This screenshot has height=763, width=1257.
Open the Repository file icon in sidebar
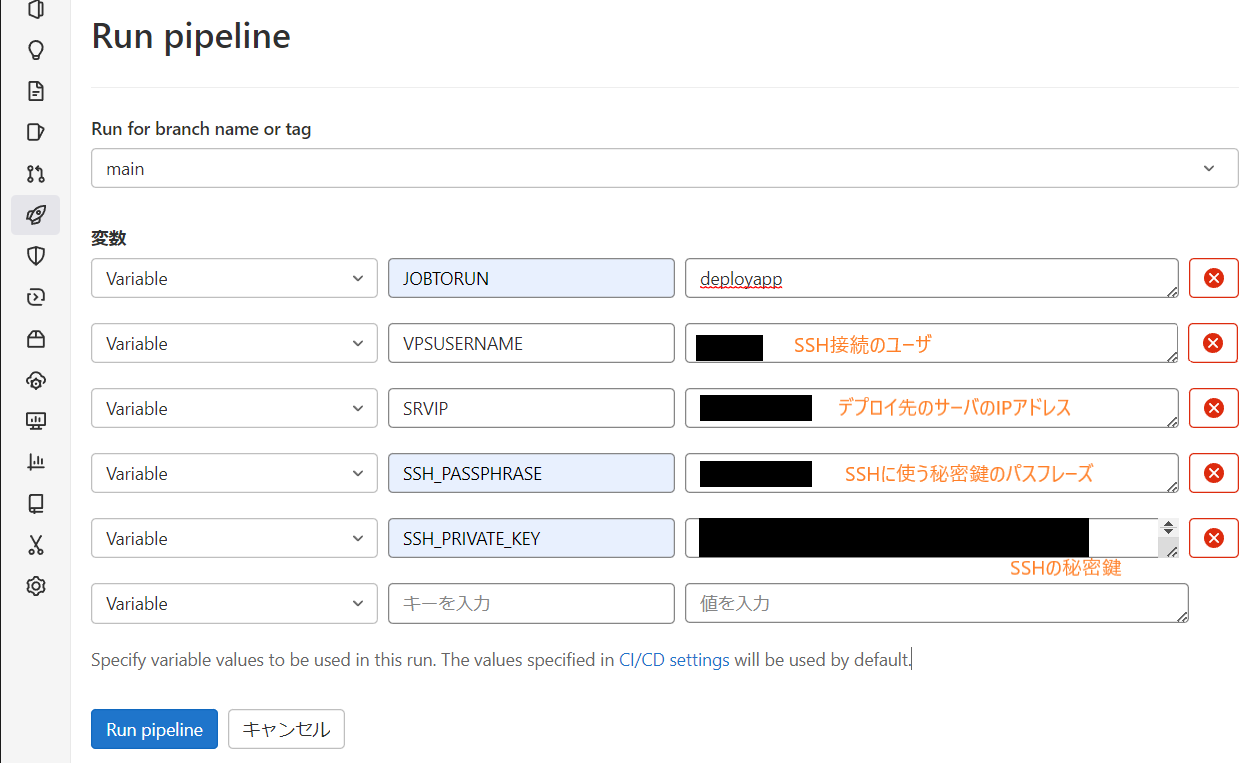[36, 91]
